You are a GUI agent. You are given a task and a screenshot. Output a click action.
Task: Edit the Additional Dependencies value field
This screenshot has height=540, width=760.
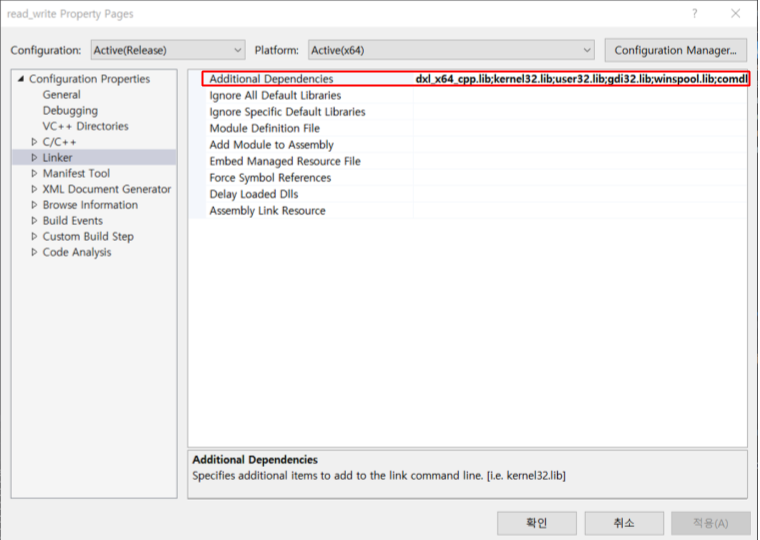tap(580, 79)
